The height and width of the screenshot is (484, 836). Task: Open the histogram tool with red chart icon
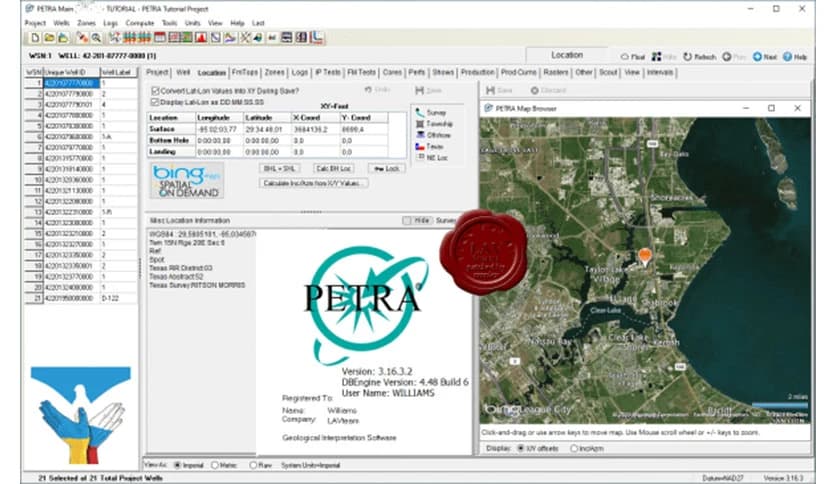click(200, 37)
